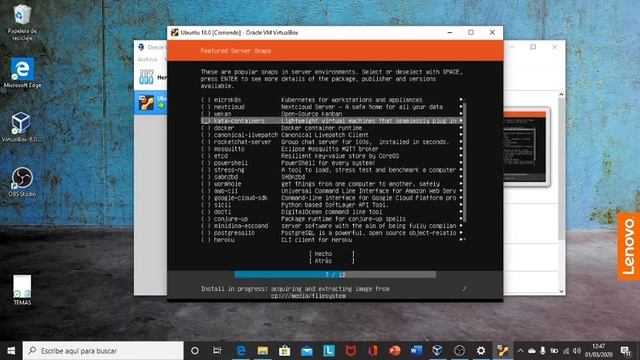This screenshot has height=360, width=640.
Task: Select the Hecho button in installer
Action: 331,253
